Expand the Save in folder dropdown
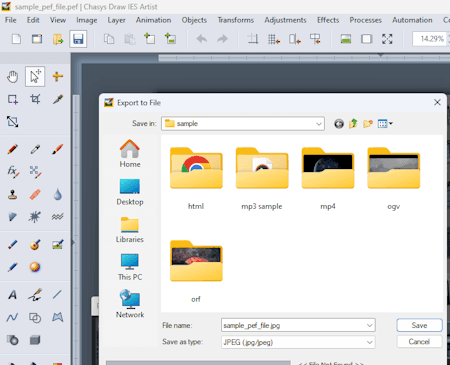This screenshot has height=365, width=450. click(319, 124)
